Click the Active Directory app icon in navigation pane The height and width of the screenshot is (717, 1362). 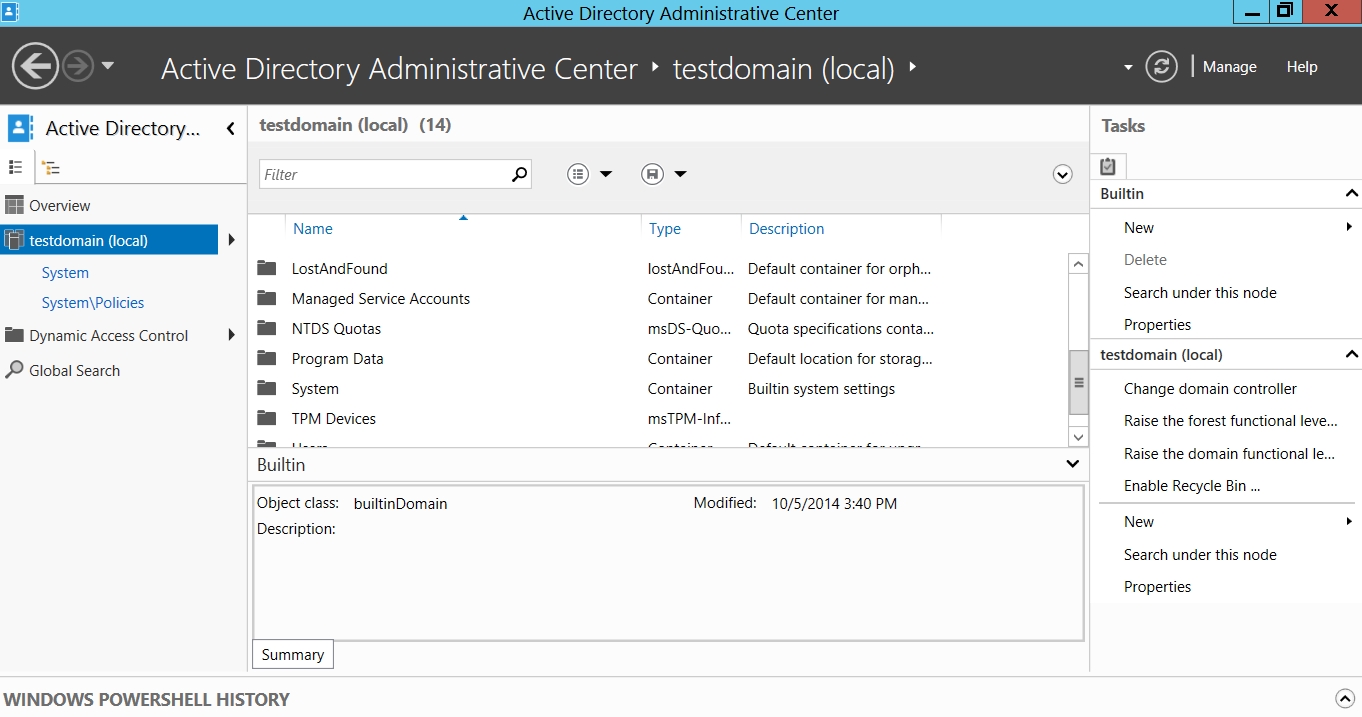click(x=20, y=128)
